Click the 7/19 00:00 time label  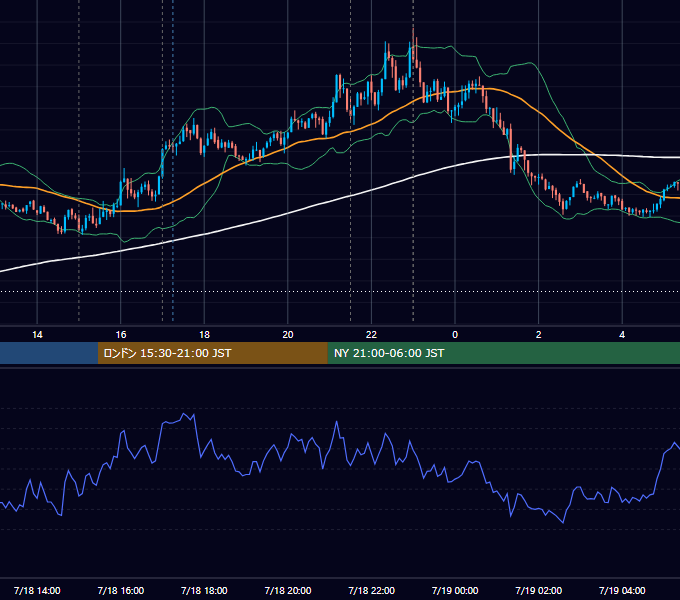[455, 590]
